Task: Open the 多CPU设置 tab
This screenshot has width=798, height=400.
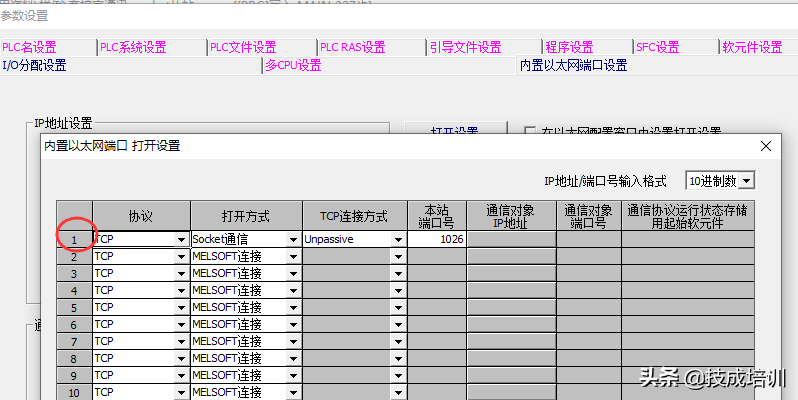Action: (x=293, y=65)
